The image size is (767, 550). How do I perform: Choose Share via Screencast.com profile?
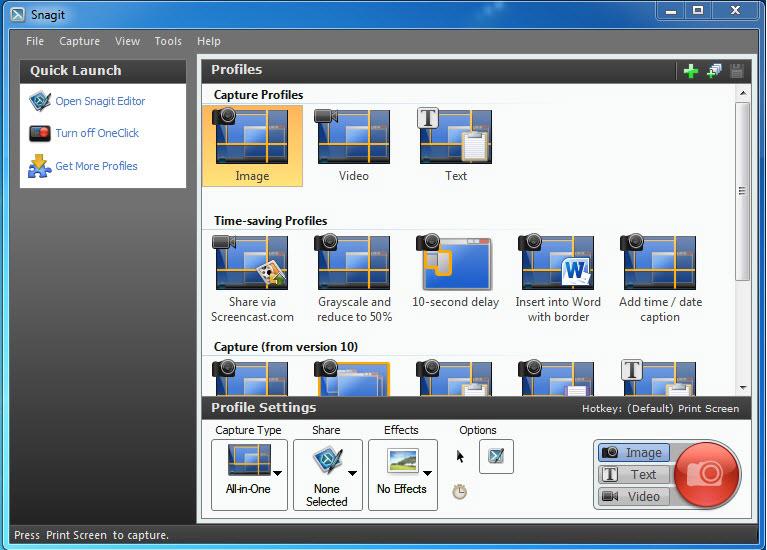(252, 279)
